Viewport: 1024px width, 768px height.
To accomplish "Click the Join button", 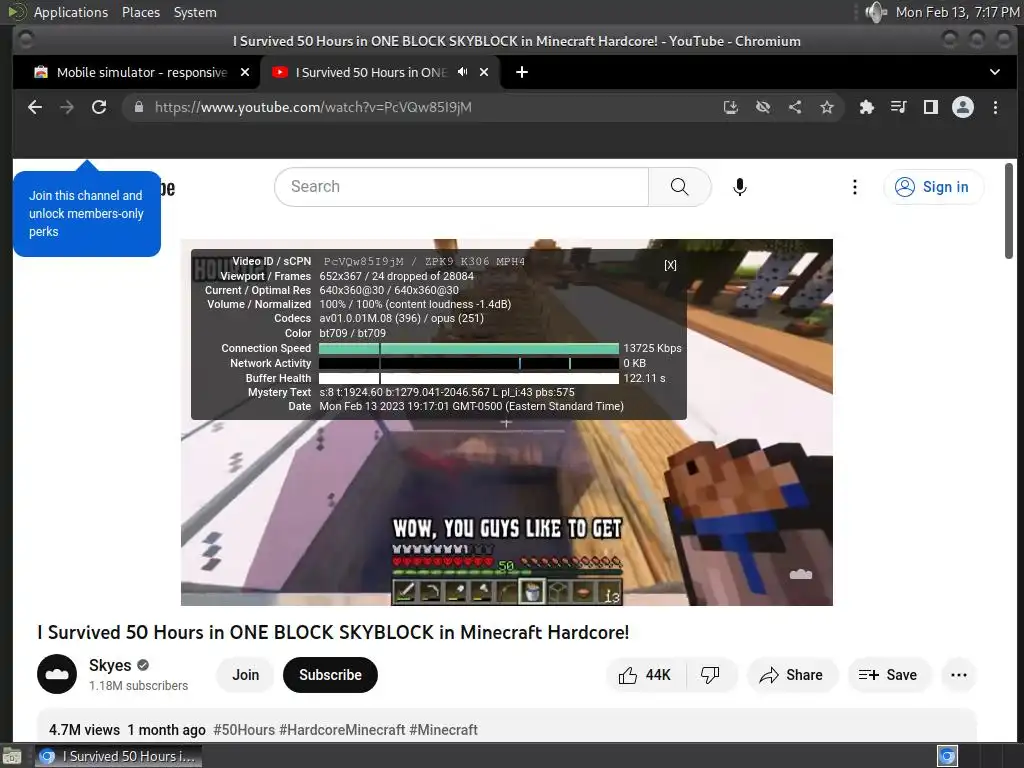I will [246, 675].
